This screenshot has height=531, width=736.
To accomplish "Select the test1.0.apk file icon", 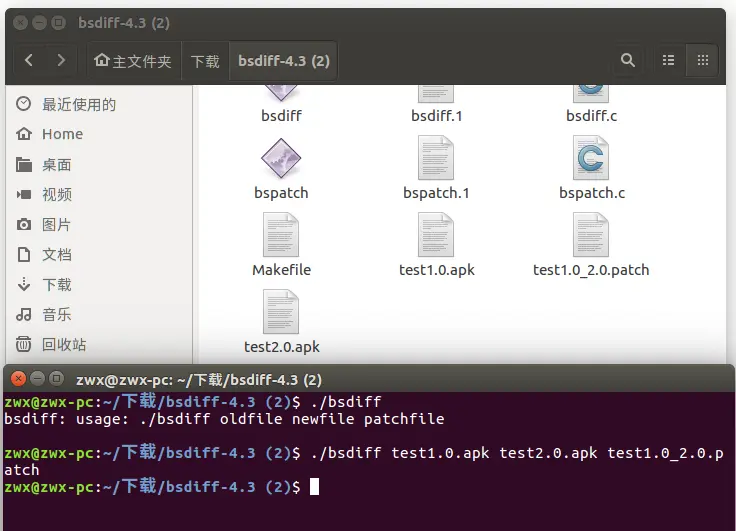I will tap(436, 235).
